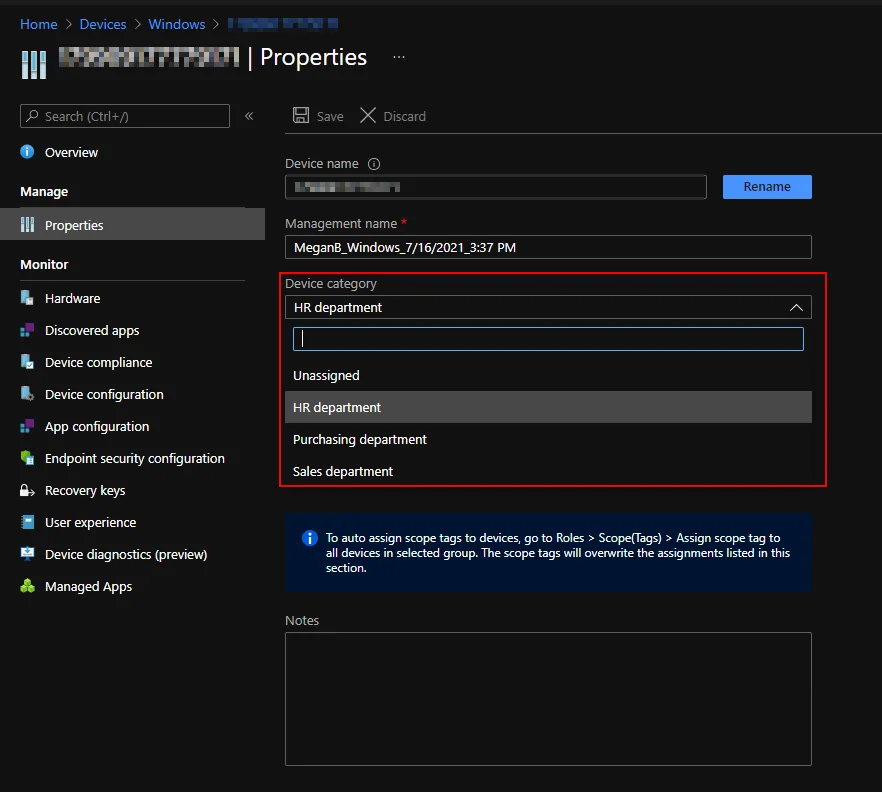Navigate to Home breadcrumb link

(x=39, y=24)
